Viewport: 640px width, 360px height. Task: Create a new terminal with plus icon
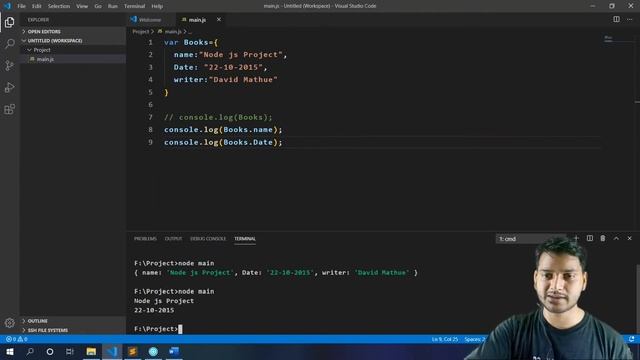coord(576,238)
